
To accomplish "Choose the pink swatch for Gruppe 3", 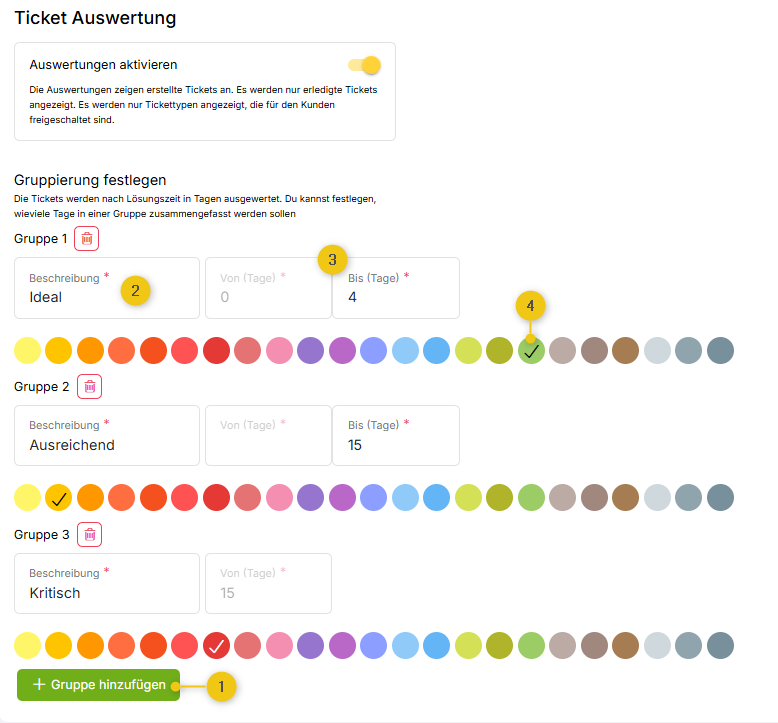I will point(279,646).
